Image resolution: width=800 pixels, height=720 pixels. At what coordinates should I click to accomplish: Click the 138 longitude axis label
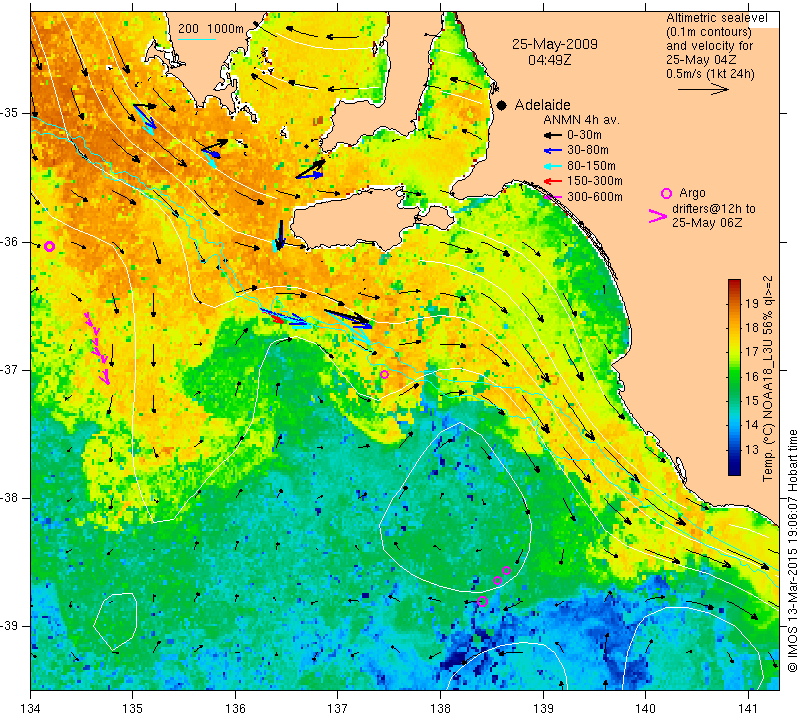pos(440,709)
